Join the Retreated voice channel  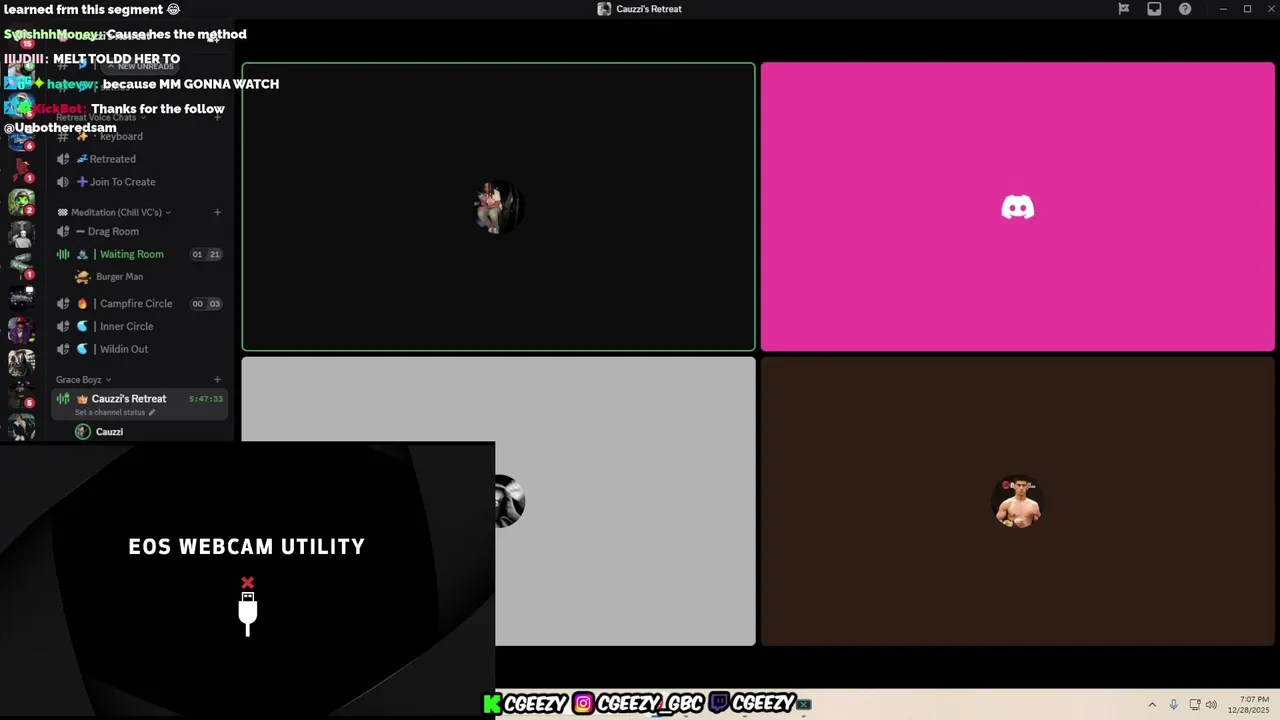coord(138,159)
